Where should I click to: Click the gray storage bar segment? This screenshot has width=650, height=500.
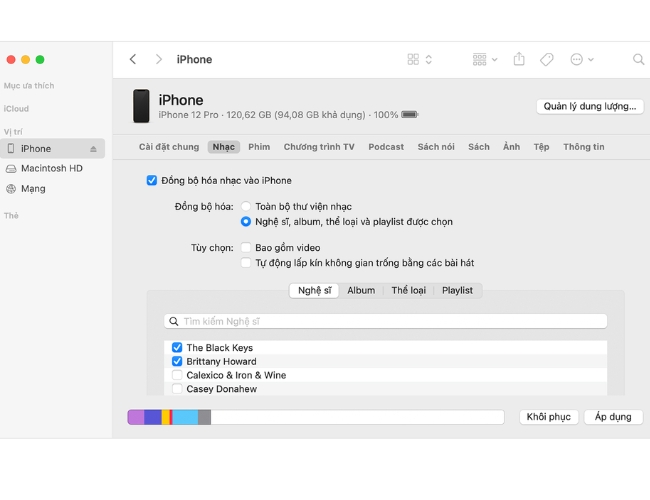click(204, 417)
